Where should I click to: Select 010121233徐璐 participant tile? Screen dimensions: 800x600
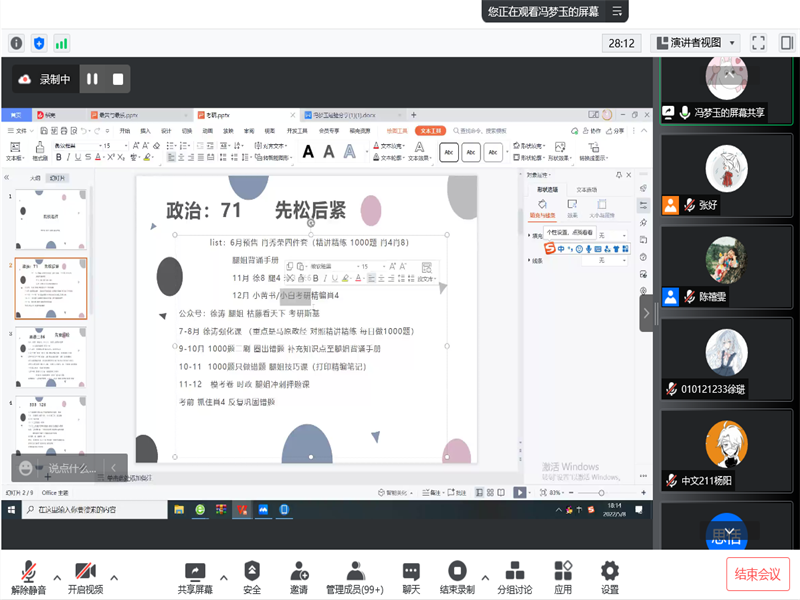727,359
